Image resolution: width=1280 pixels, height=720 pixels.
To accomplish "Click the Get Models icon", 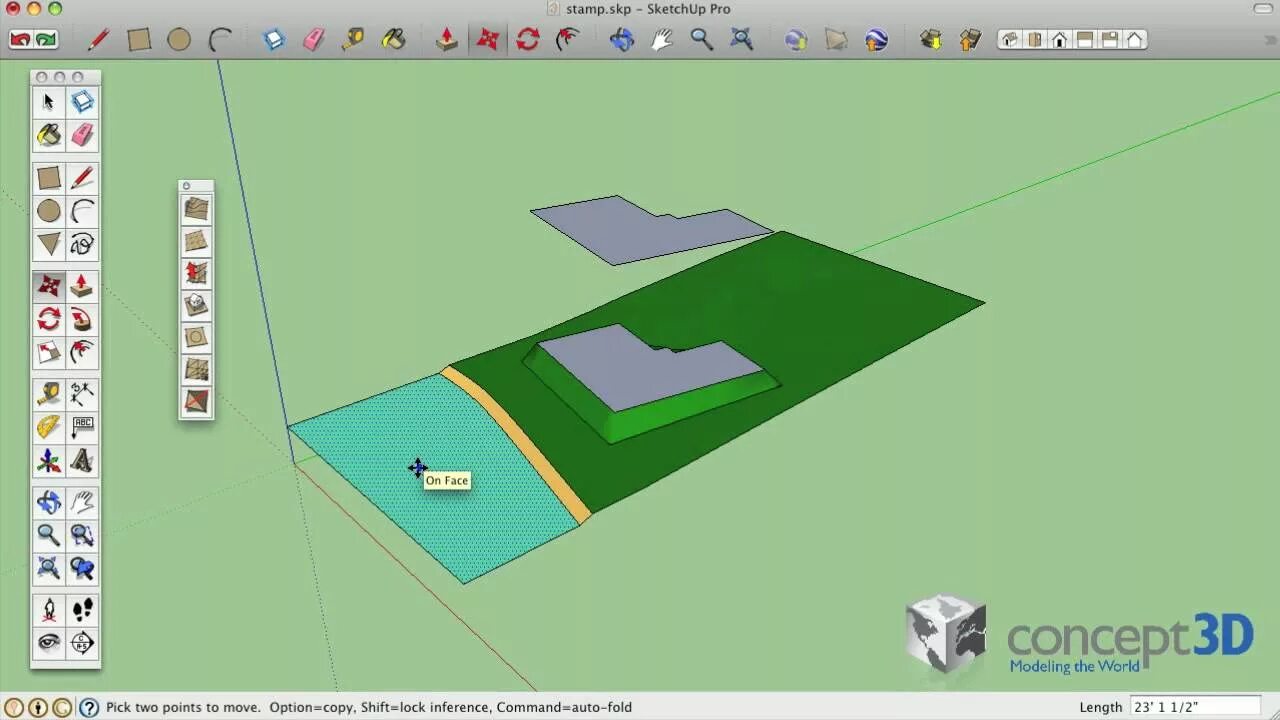I will click(x=931, y=40).
